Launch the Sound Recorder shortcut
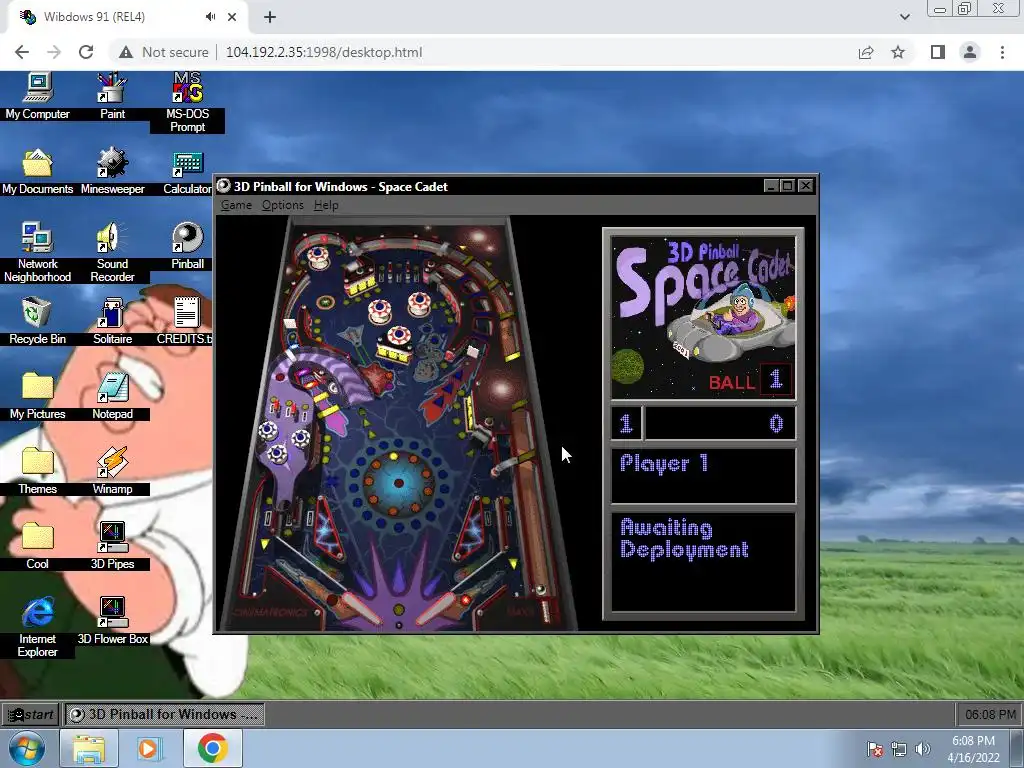The width and height of the screenshot is (1024, 768). point(112,252)
